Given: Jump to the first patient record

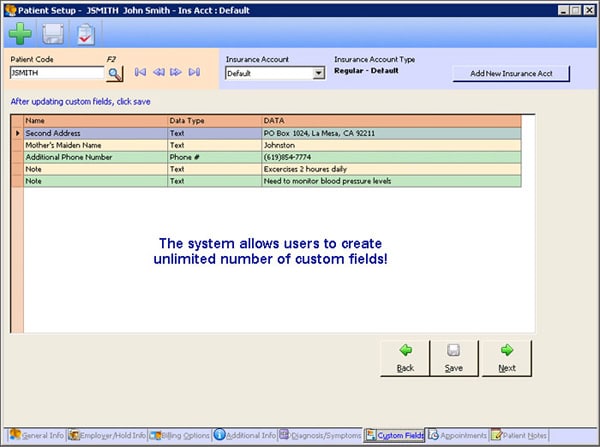Looking at the screenshot, I should pyautogui.click(x=140, y=72).
